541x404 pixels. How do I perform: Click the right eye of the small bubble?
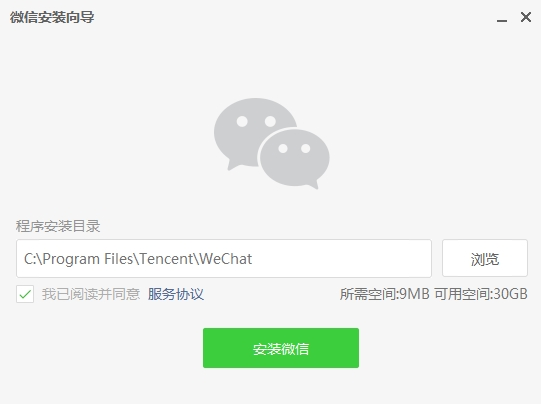click(305, 148)
